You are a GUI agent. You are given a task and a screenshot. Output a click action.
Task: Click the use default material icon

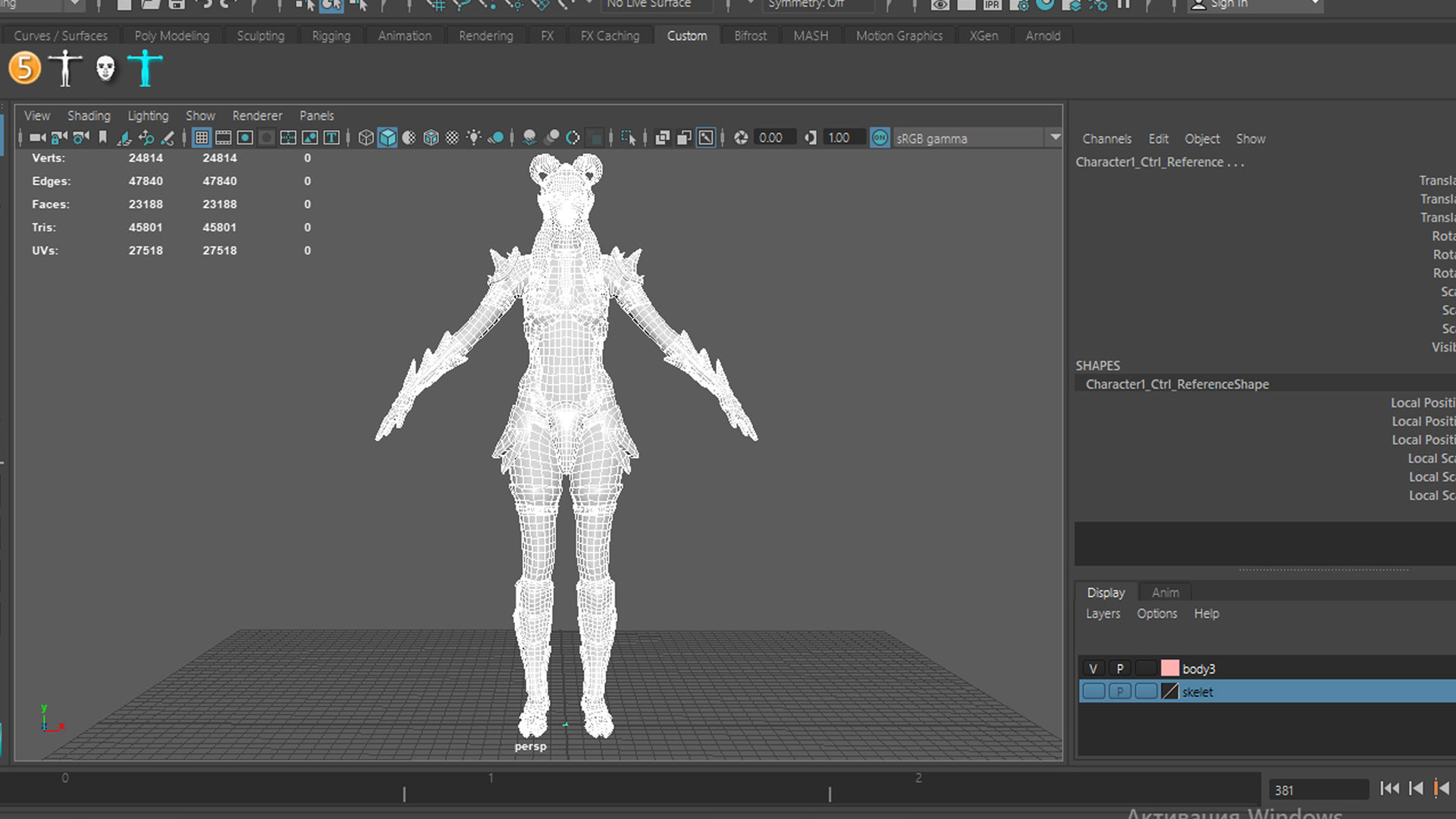[x=409, y=137]
